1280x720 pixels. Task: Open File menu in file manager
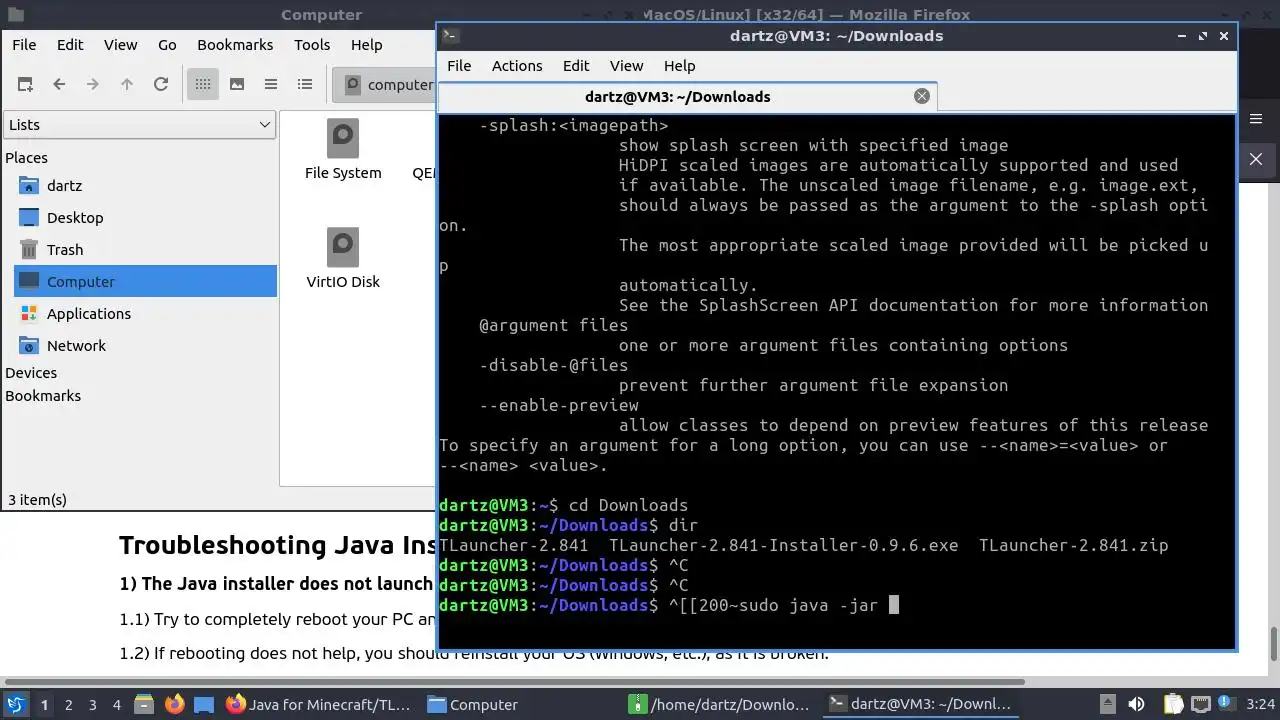coord(24,45)
